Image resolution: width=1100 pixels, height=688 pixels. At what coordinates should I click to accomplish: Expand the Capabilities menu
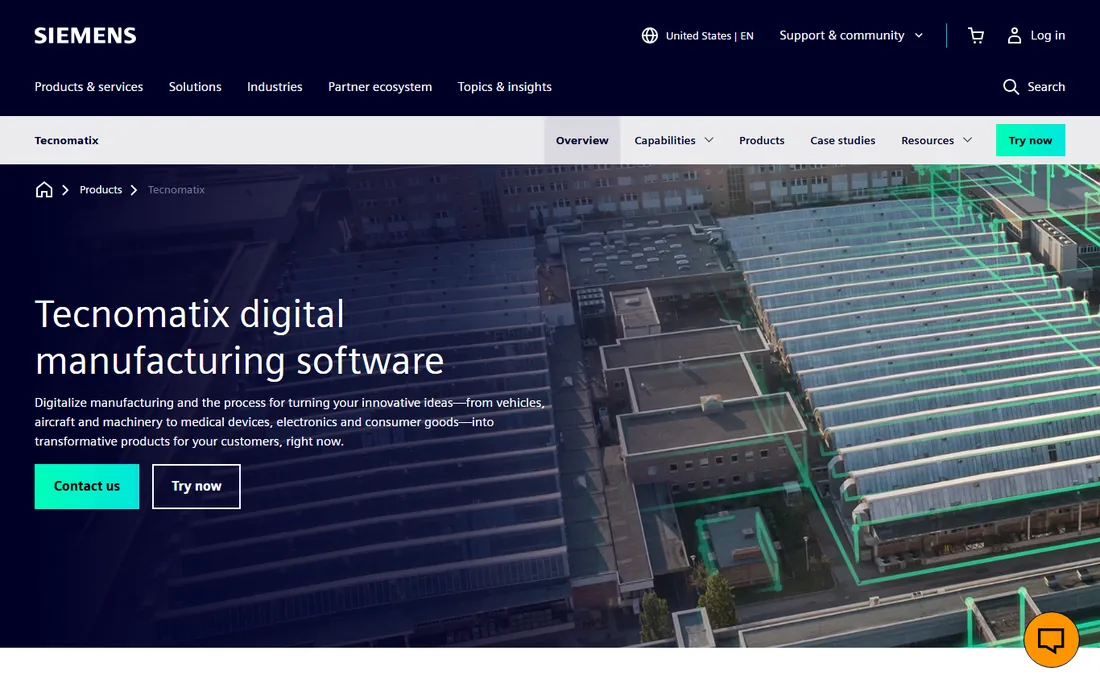tap(673, 140)
